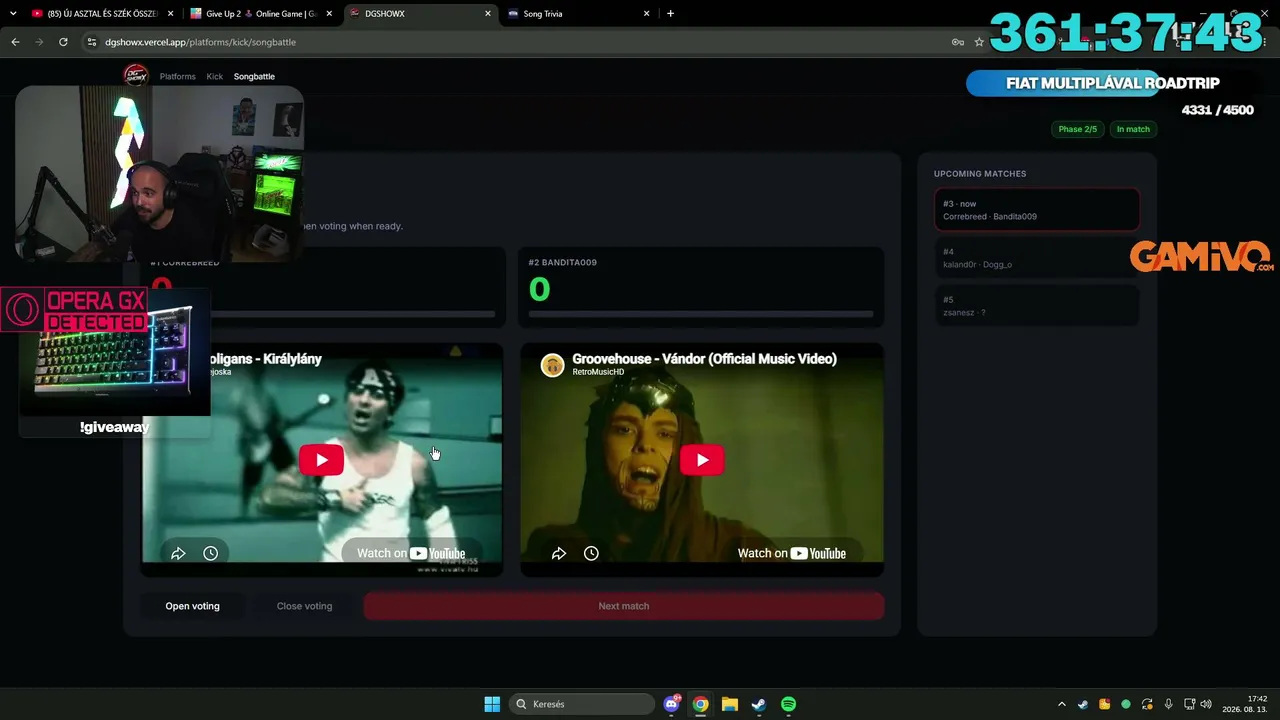The image size is (1280, 720).
Task: Open the network tray icon
Action: tap(1189, 704)
